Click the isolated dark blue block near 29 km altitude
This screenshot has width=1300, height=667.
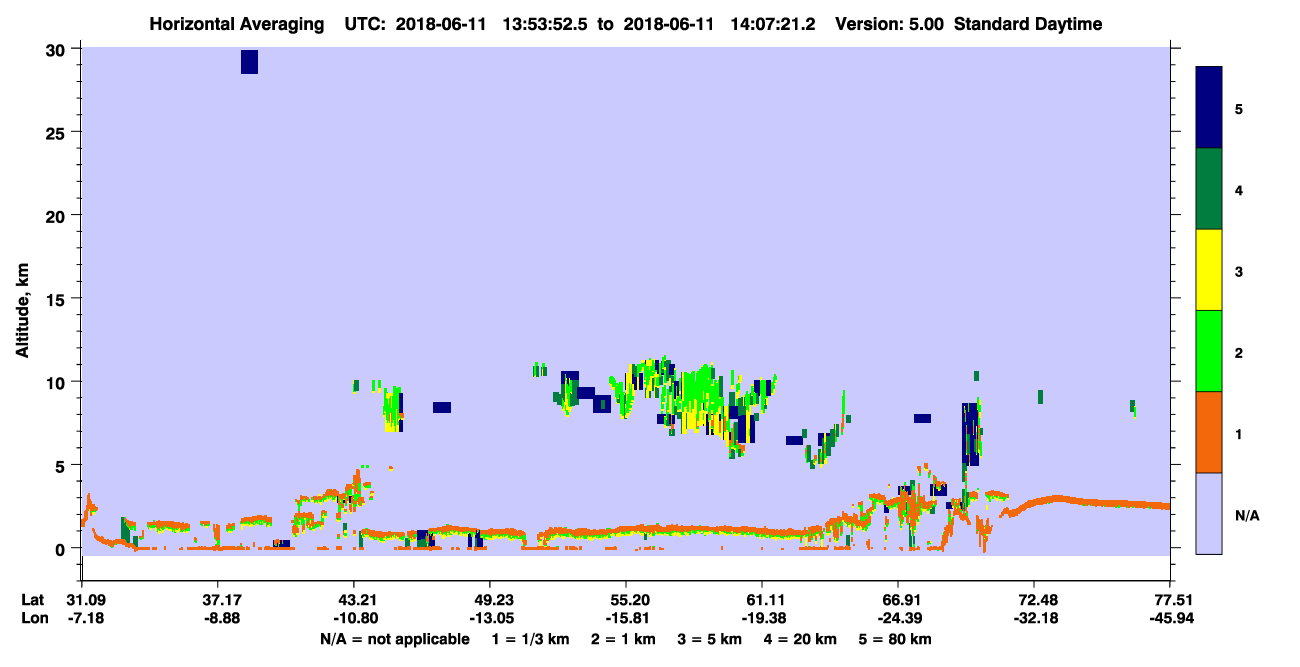(x=249, y=62)
